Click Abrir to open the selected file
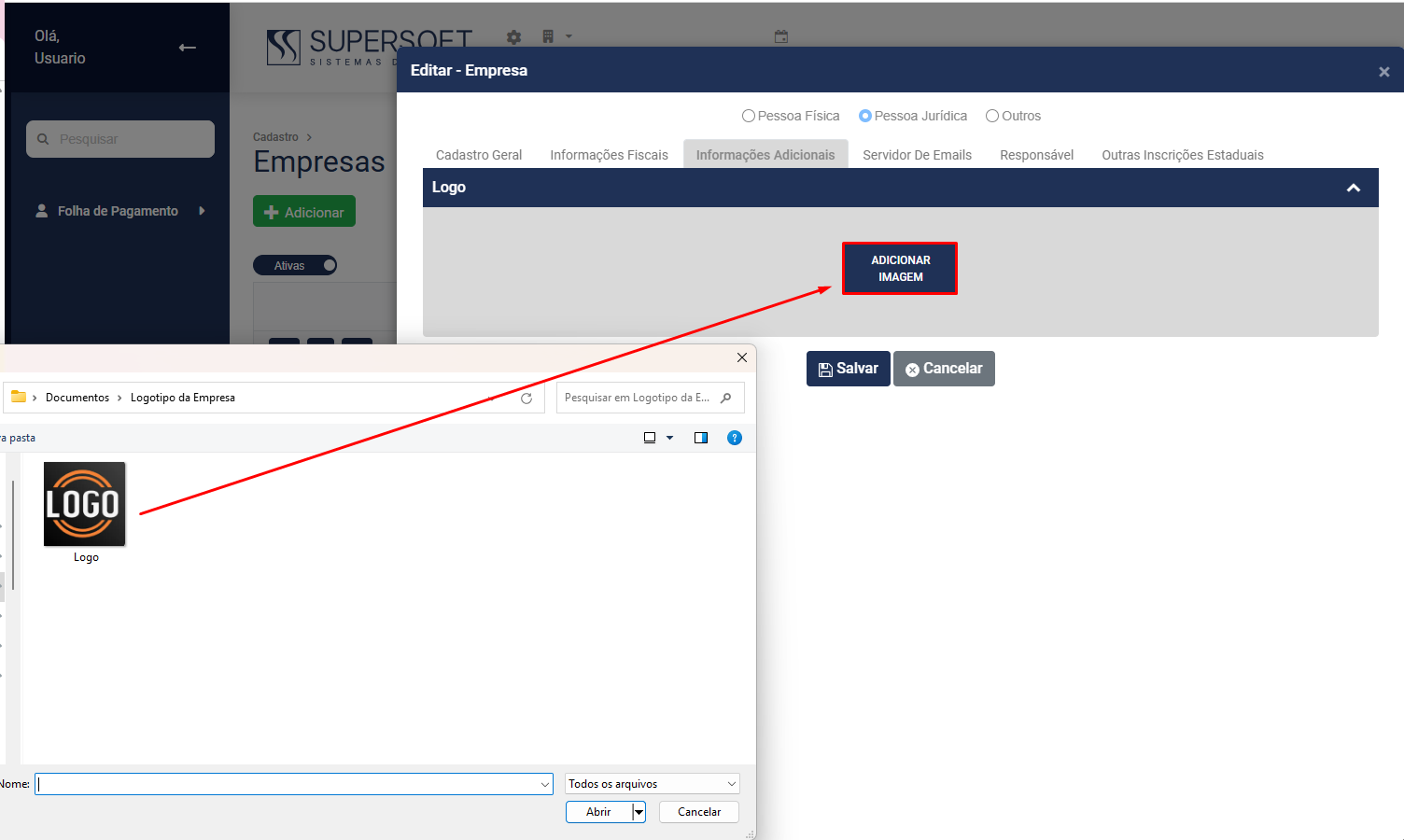 (599, 812)
